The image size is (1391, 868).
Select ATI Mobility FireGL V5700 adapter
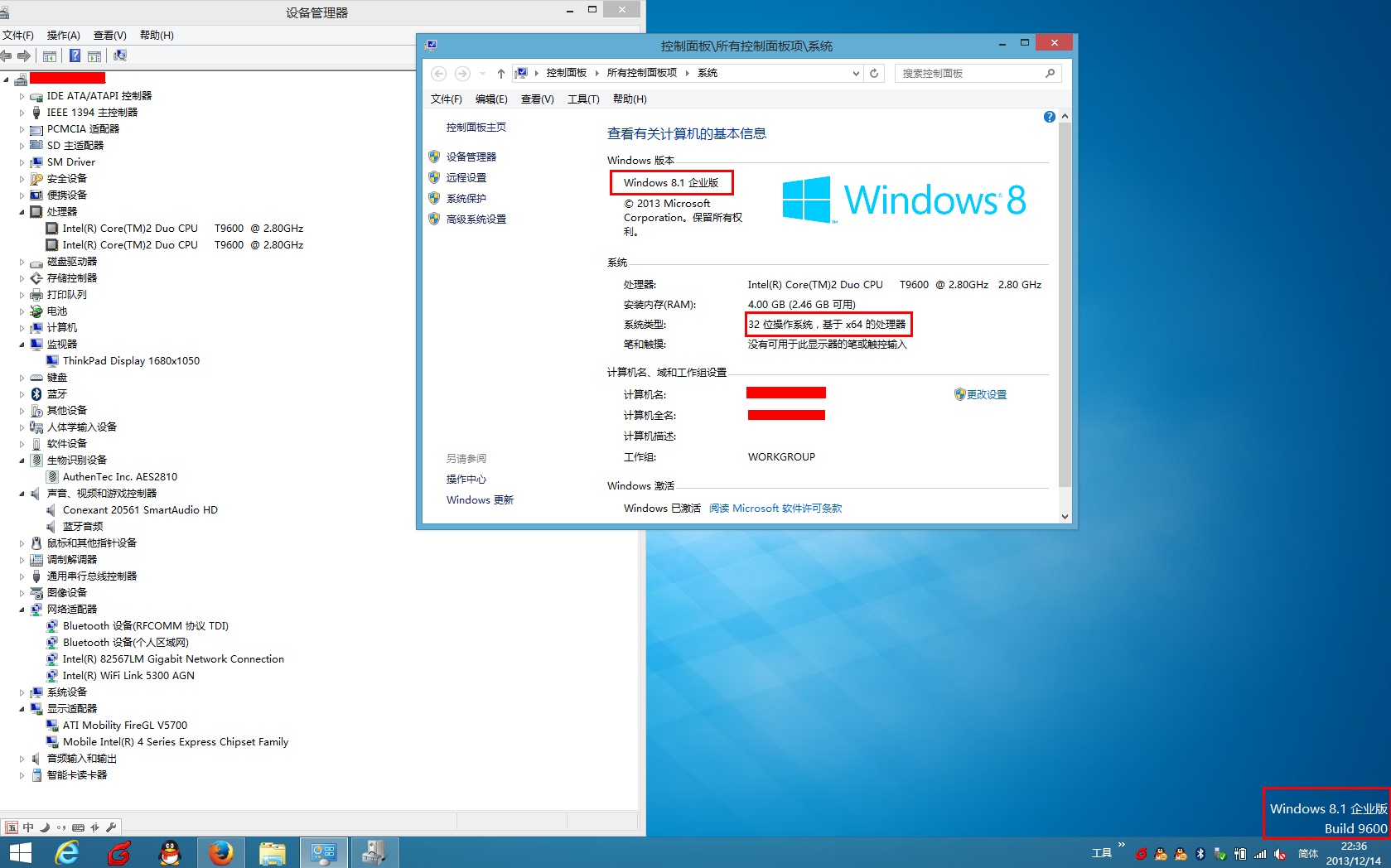(125, 726)
